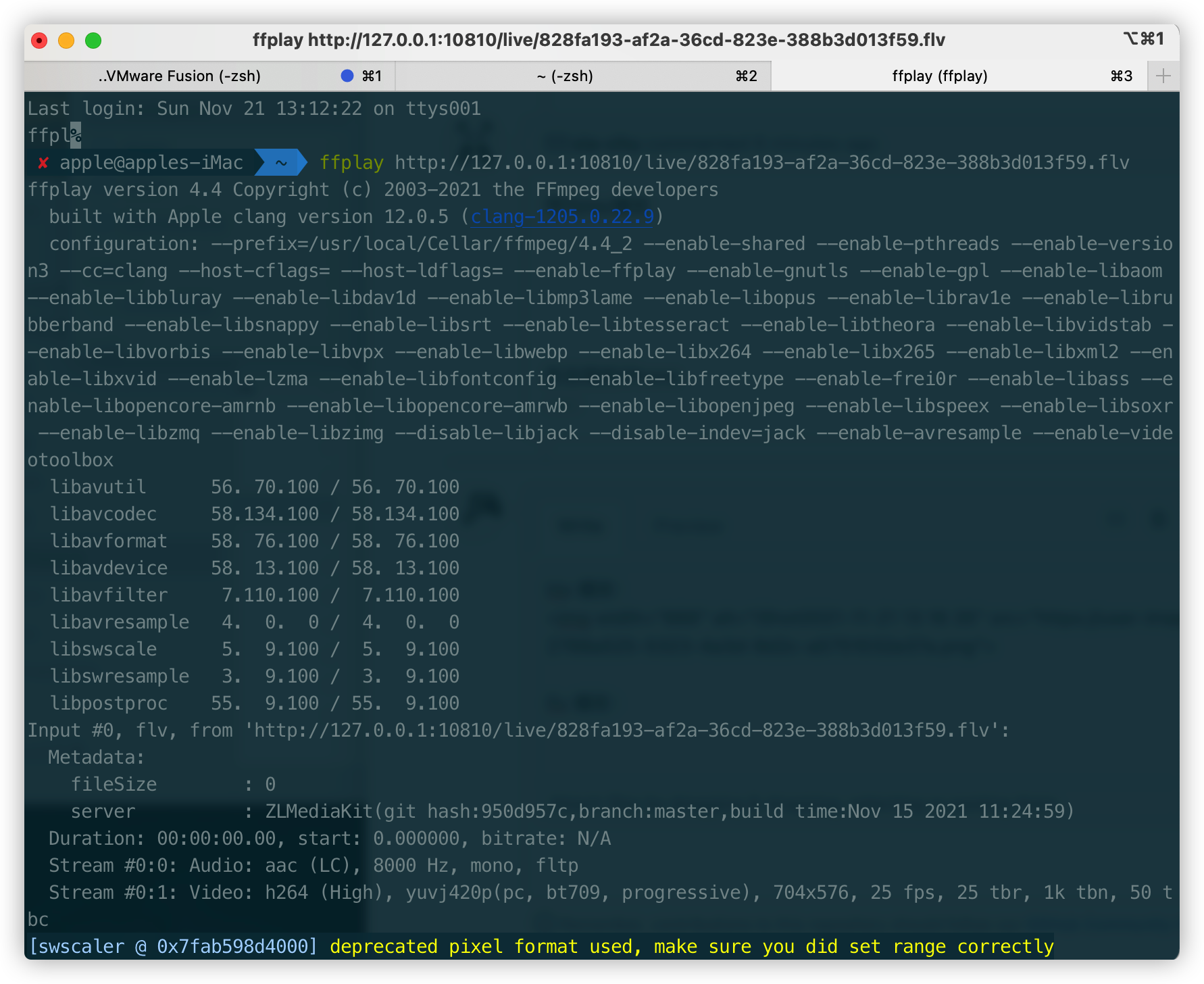Click the yellow ffplay command text
Screen dimensions: 1204x984
[x=351, y=162]
